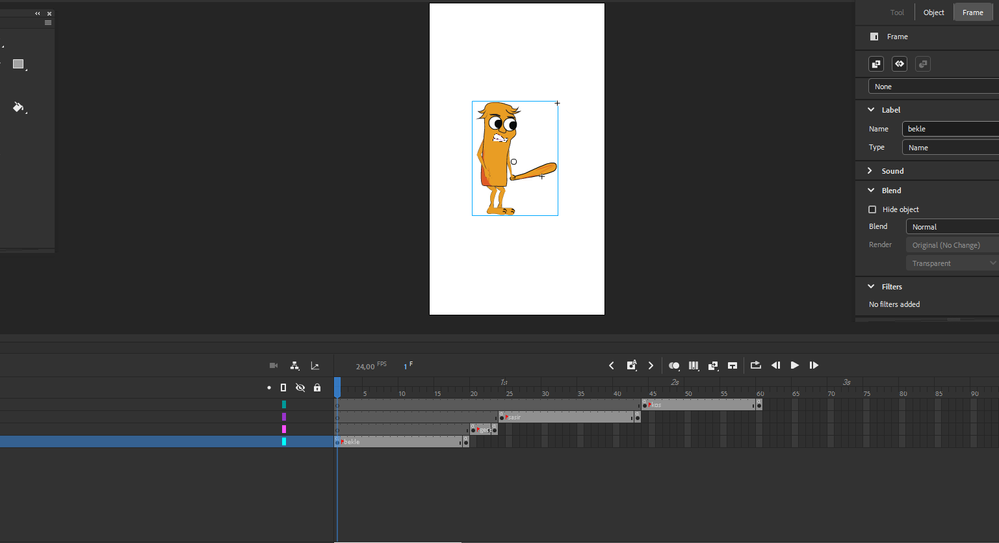The height and width of the screenshot is (543, 999).
Task: Click the Onion Skin icon
Action: tap(674, 366)
